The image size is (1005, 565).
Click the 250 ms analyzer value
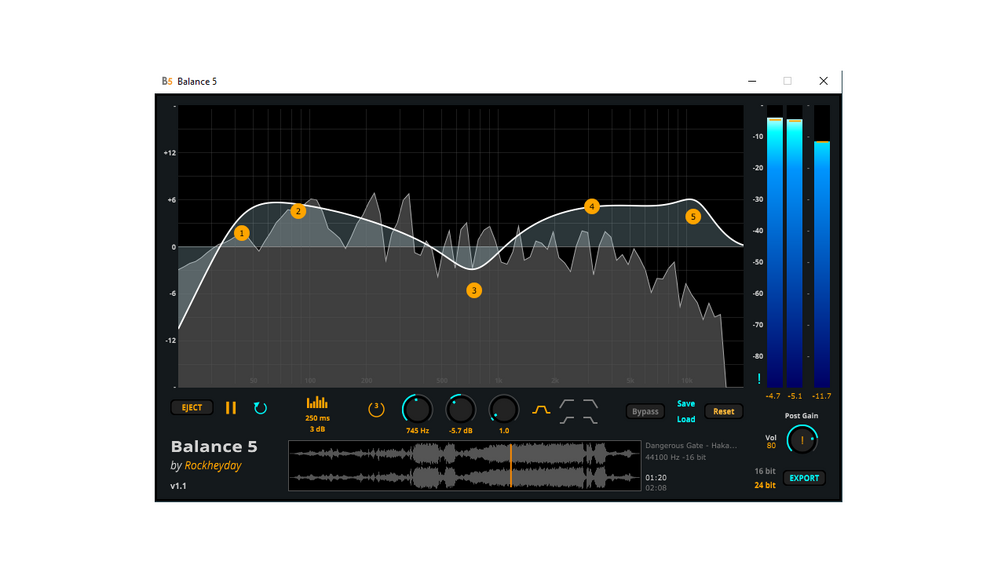[317, 418]
